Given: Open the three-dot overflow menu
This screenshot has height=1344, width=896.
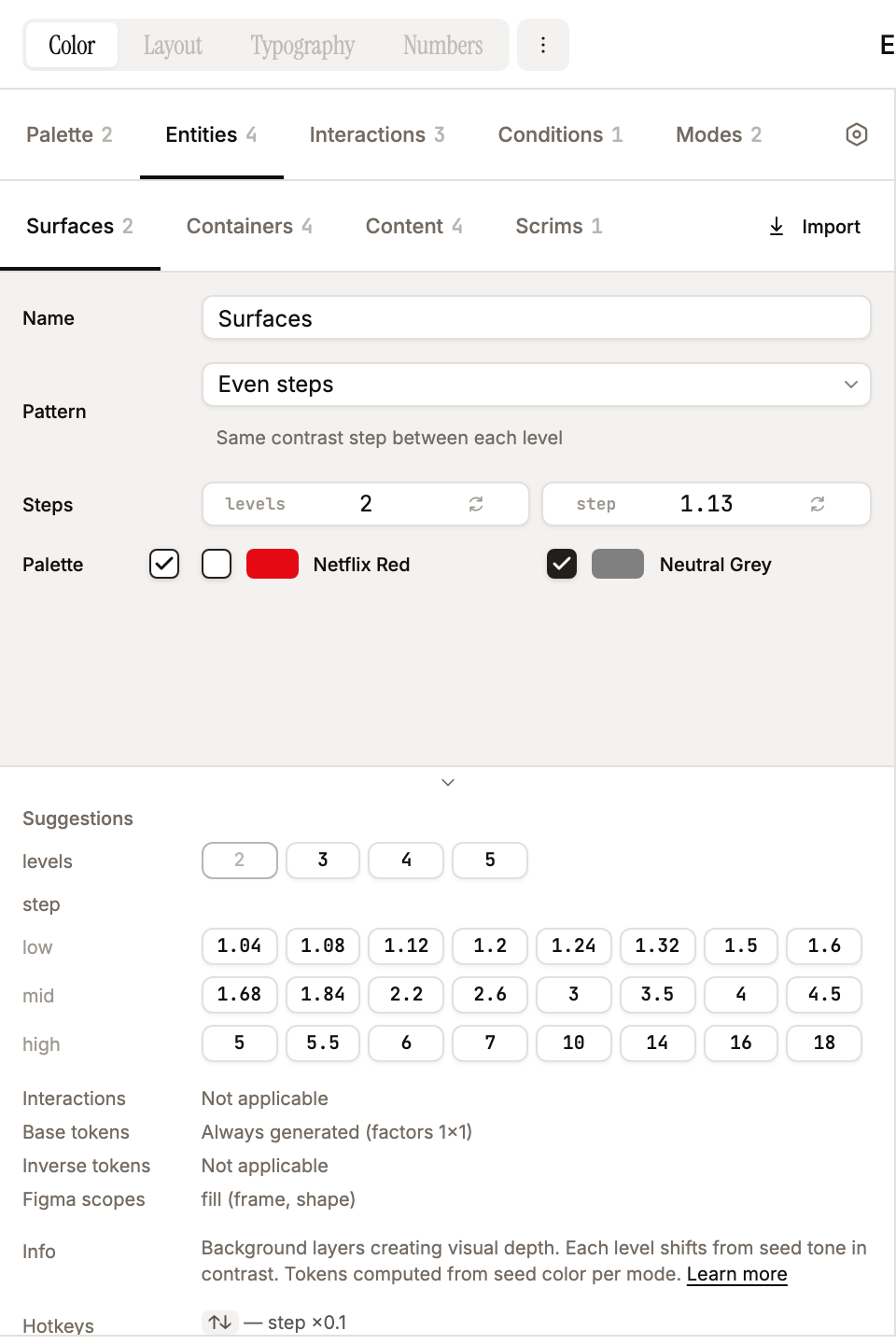Looking at the screenshot, I should pyautogui.click(x=543, y=45).
